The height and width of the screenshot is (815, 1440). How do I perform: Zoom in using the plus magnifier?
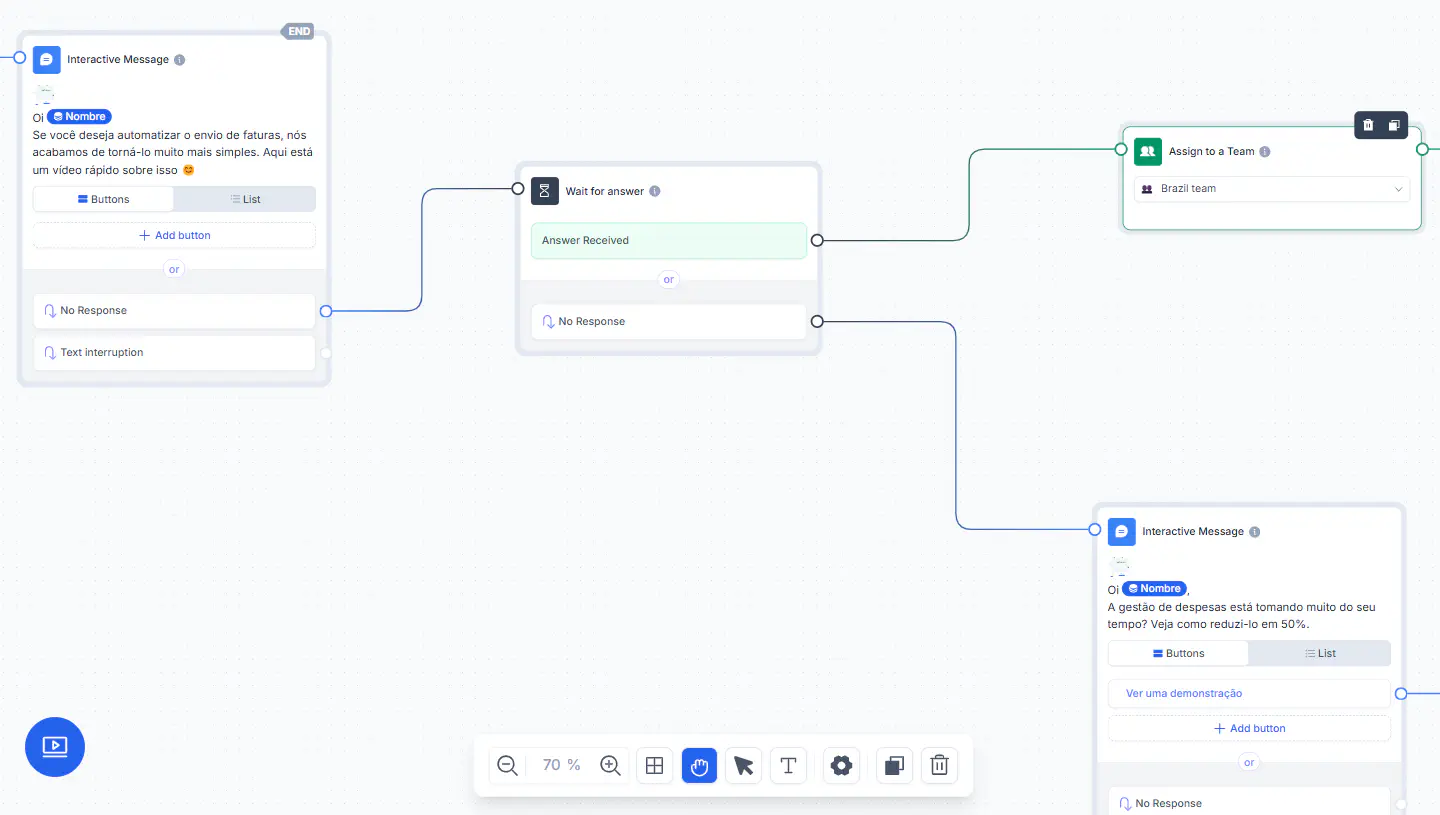pos(610,765)
